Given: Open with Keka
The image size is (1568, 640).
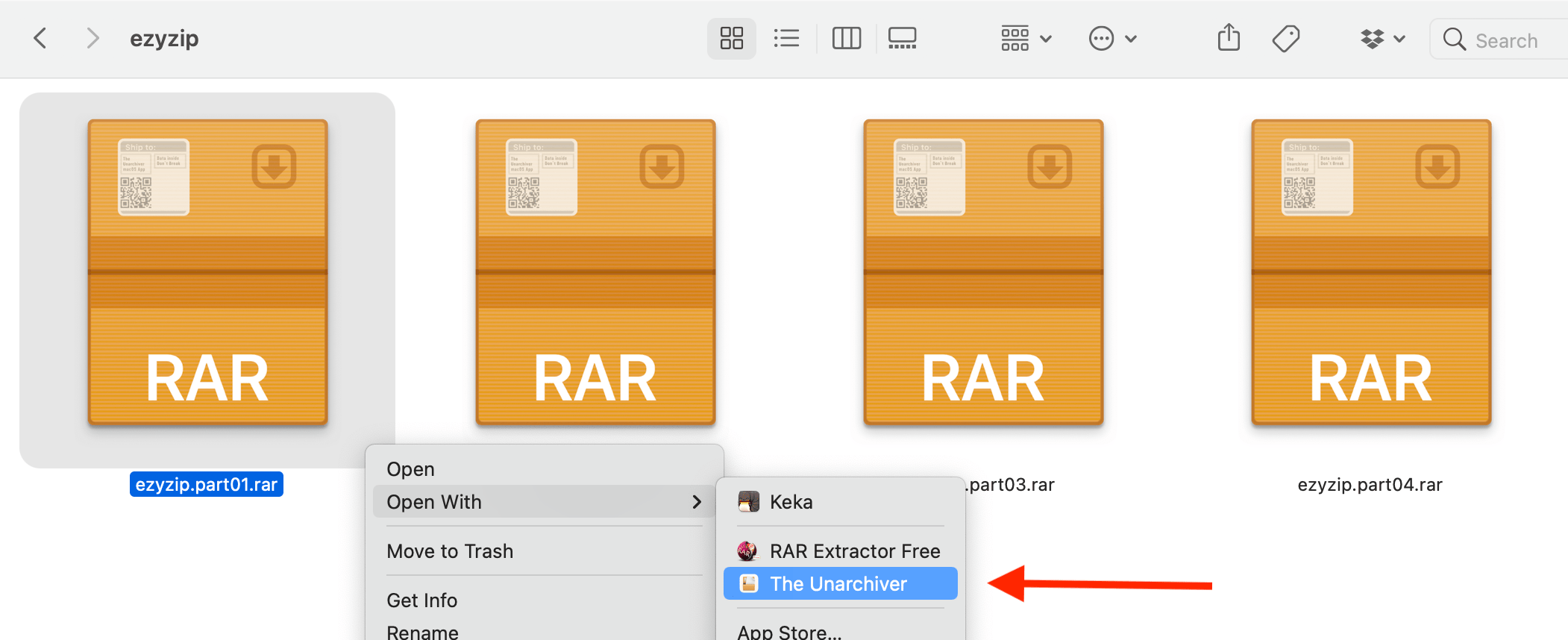Looking at the screenshot, I should (841, 502).
